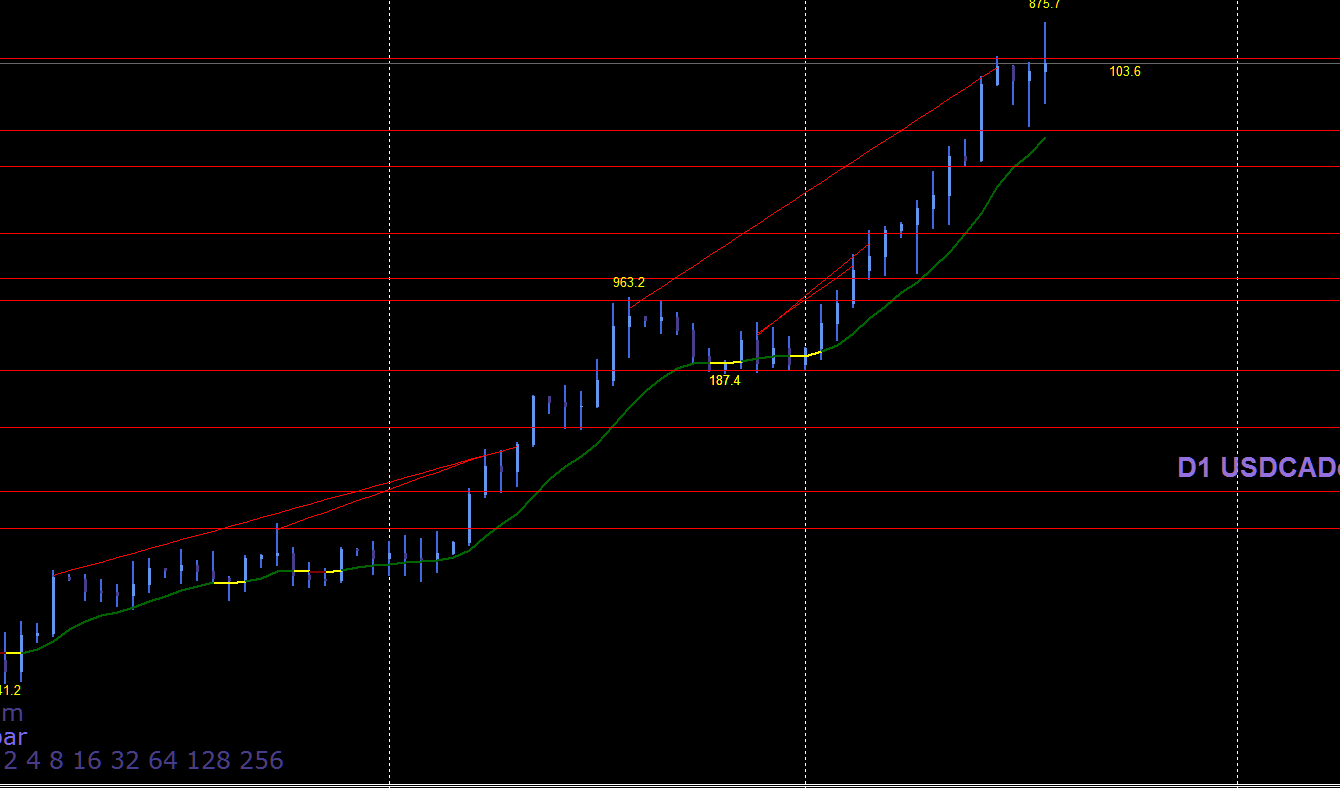Set the scale to 128 bars
The width and height of the screenshot is (1340, 788).
209,761
